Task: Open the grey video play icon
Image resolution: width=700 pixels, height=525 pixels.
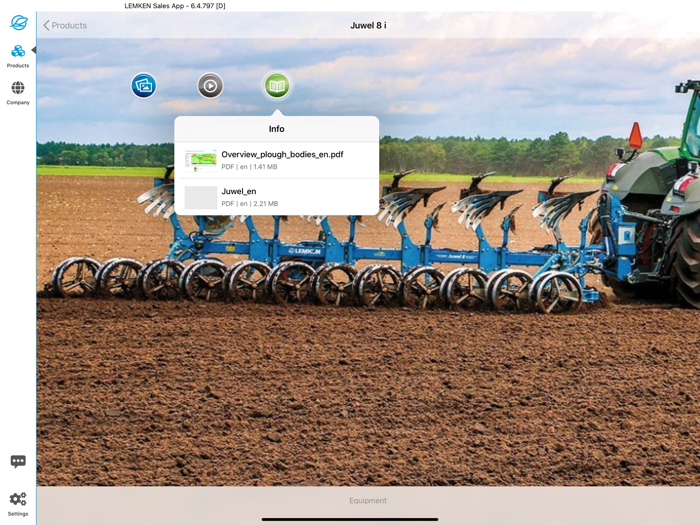Action: point(210,85)
